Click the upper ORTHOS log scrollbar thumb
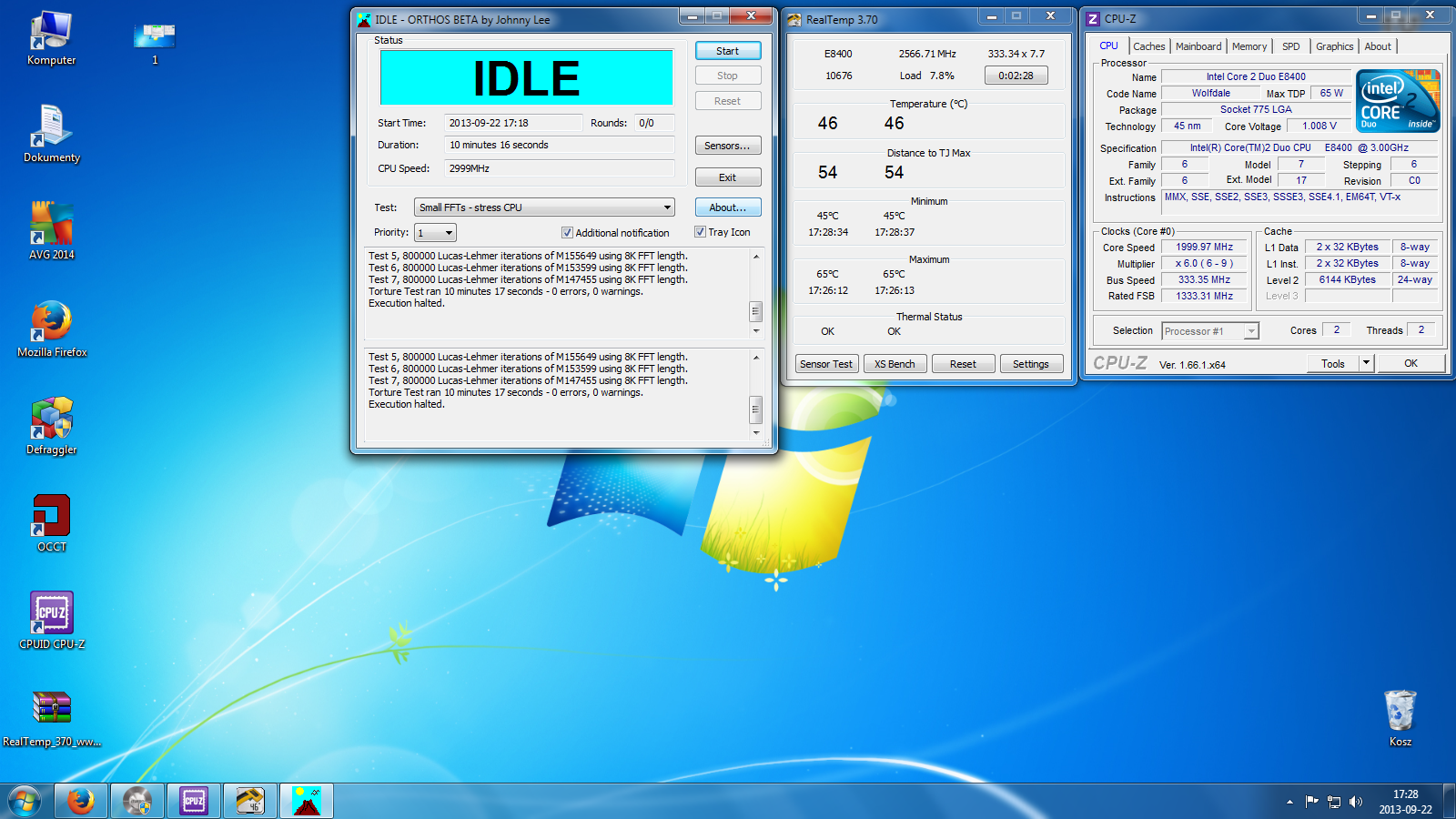The width and height of the screenshot is (1456, 819). (755, 311)
